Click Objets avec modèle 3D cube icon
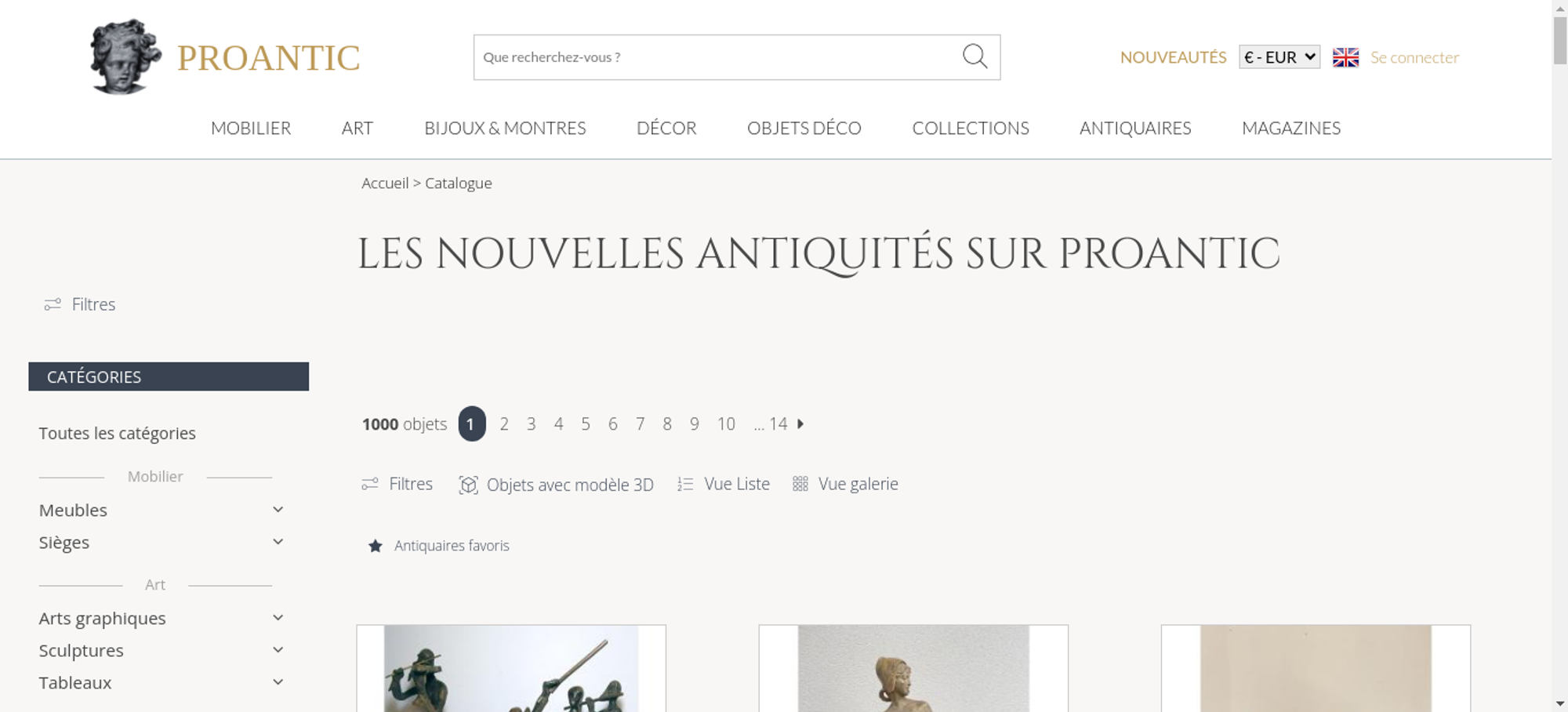This screenshot has height=712, width=1568. (468, 485)
